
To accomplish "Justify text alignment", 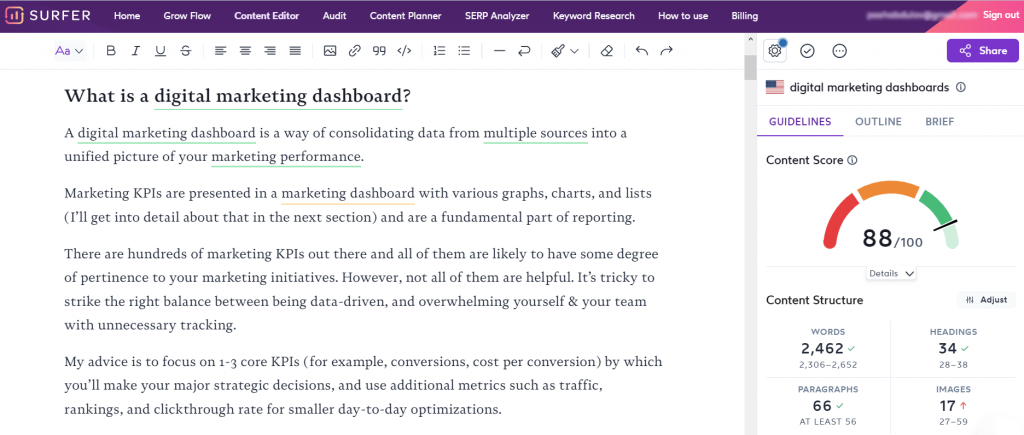I will click(x=295, y=51).
